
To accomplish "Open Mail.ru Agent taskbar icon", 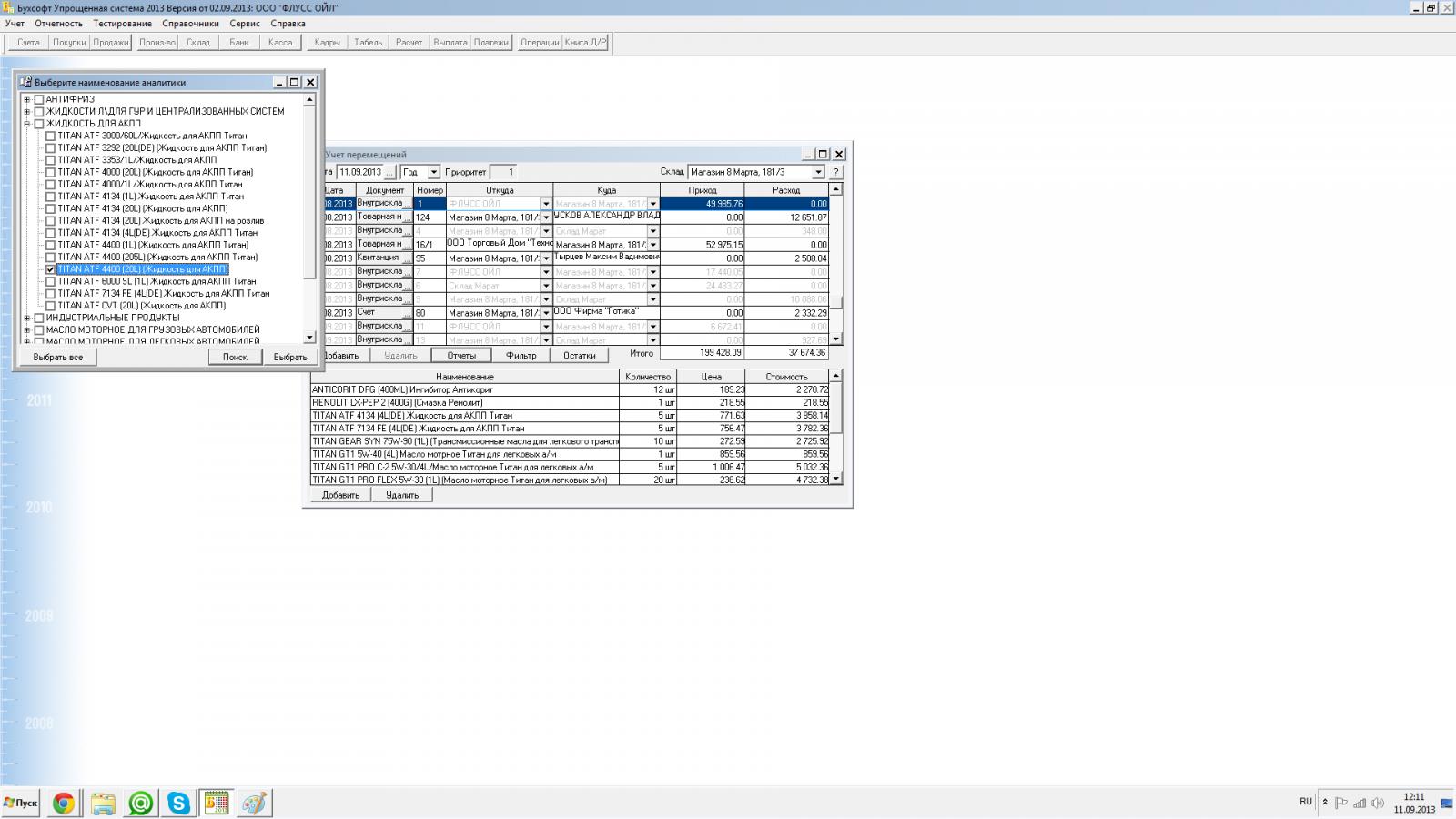I will click(140, 803).
